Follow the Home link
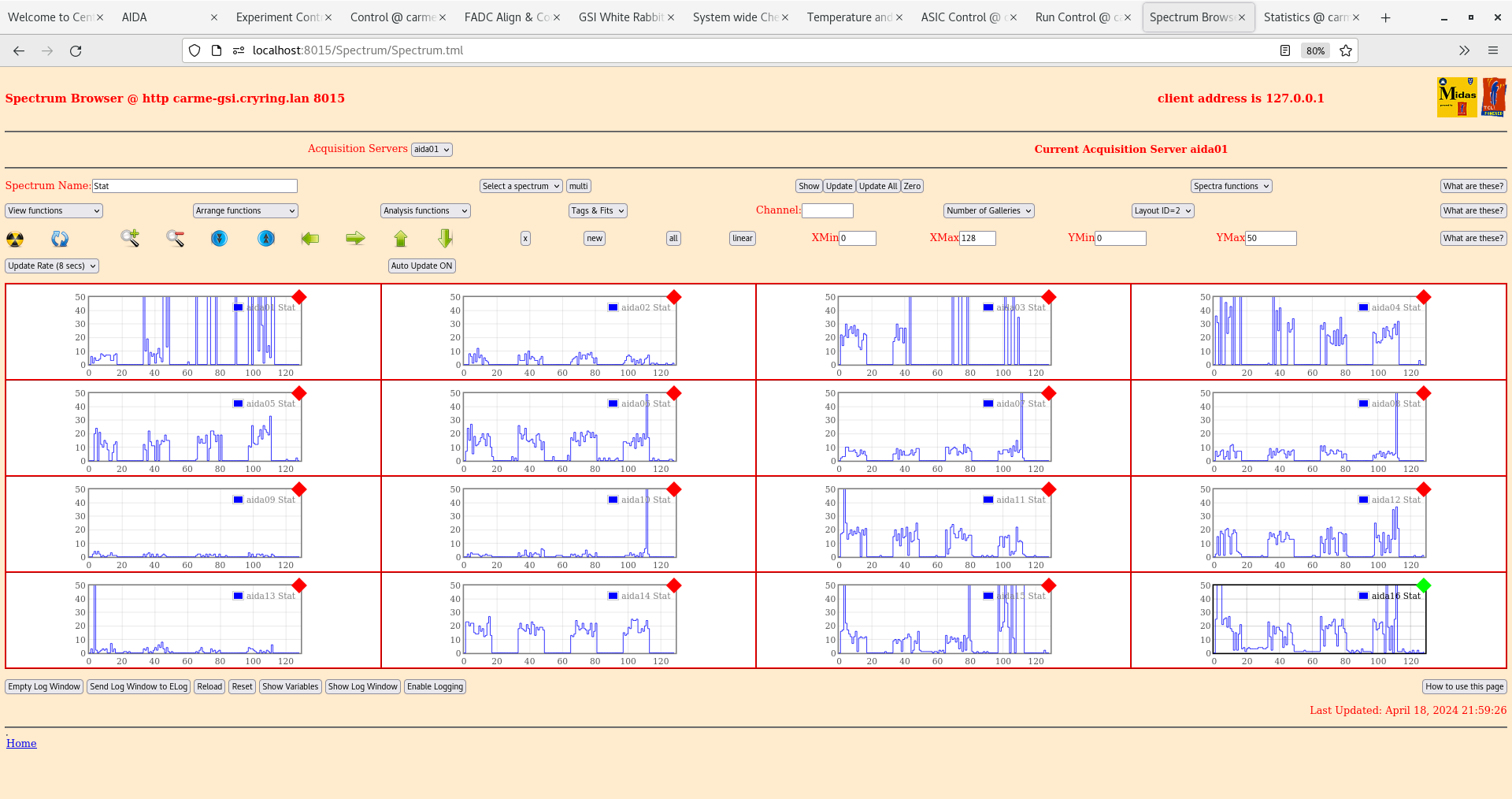Screen dimensions: 1512x799 pos(21,743)
